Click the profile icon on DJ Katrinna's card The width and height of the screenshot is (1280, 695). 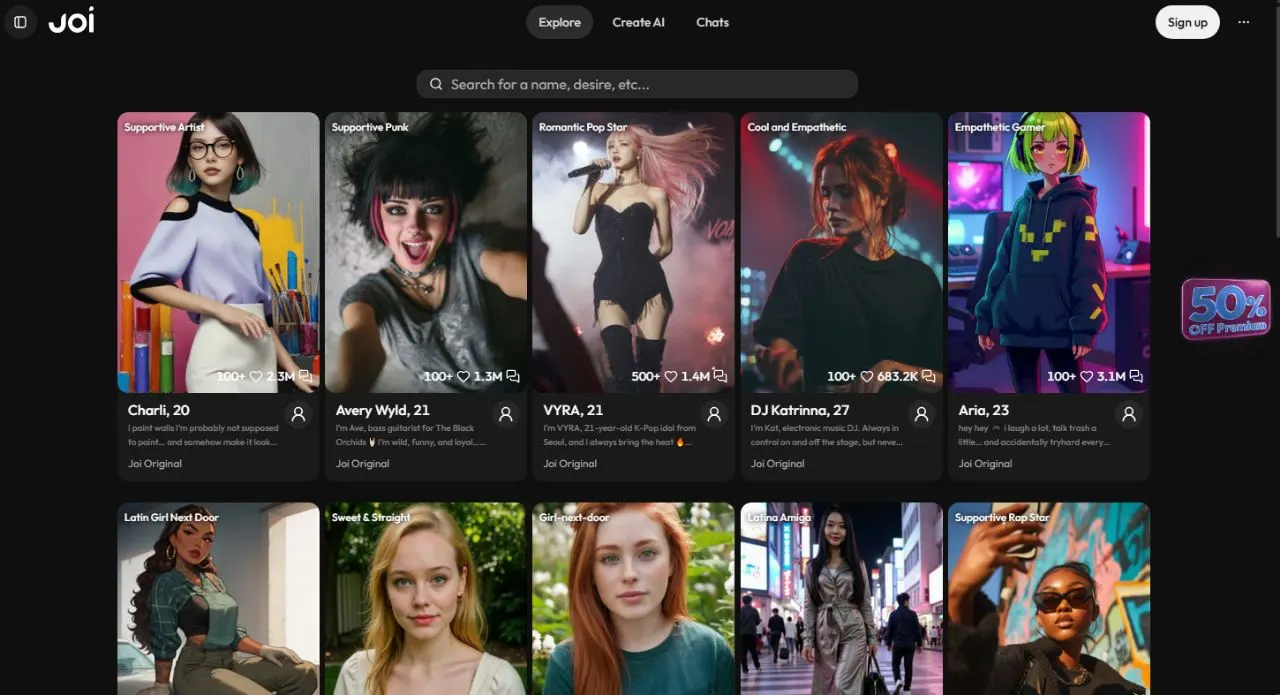click(x=922, y=414)
